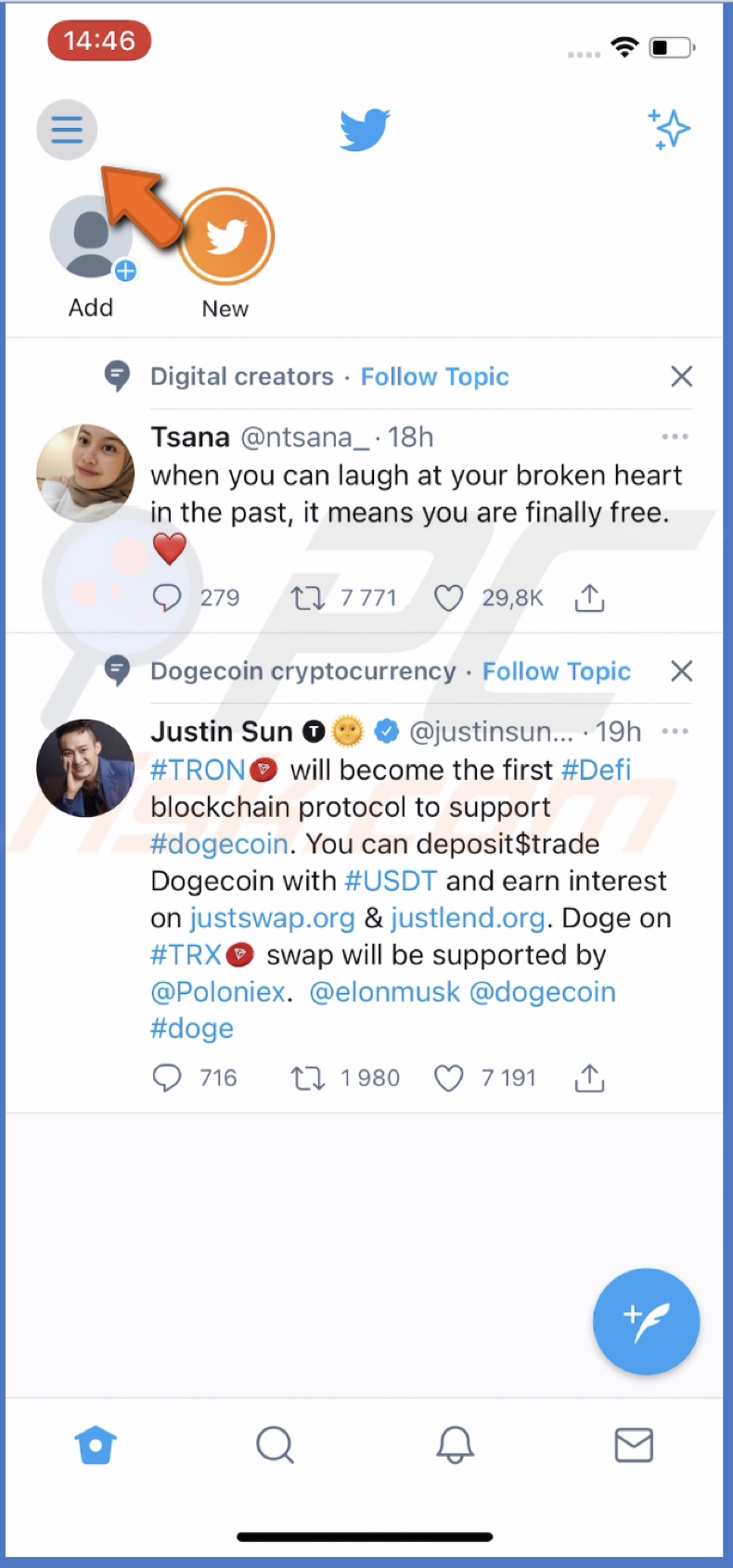This screenshot has width=733, height=1568.
Task: Select the New account avatar
Action: click(225, 236)
